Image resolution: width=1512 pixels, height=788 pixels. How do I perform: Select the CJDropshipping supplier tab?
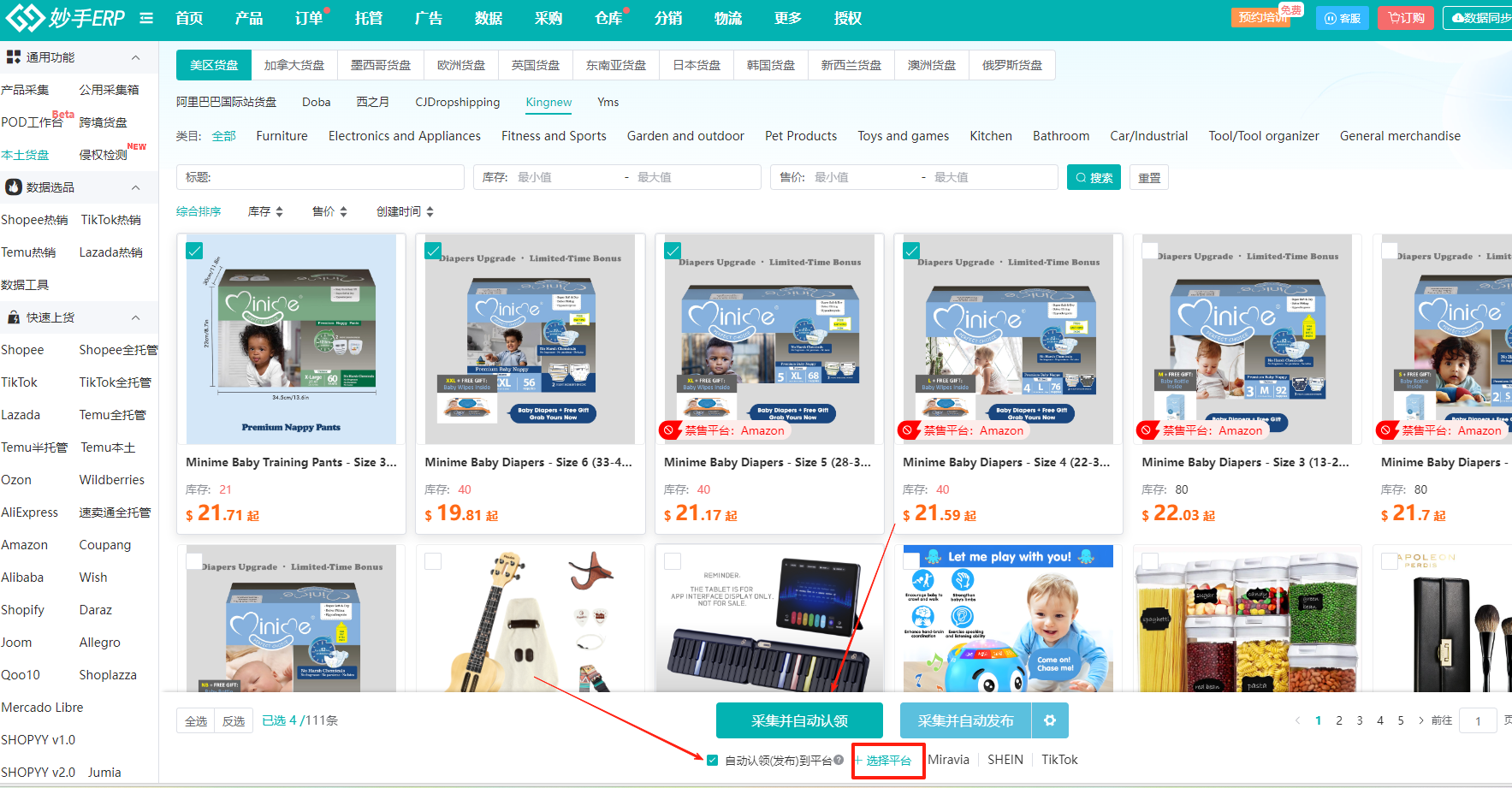click(x=458, y=102)
